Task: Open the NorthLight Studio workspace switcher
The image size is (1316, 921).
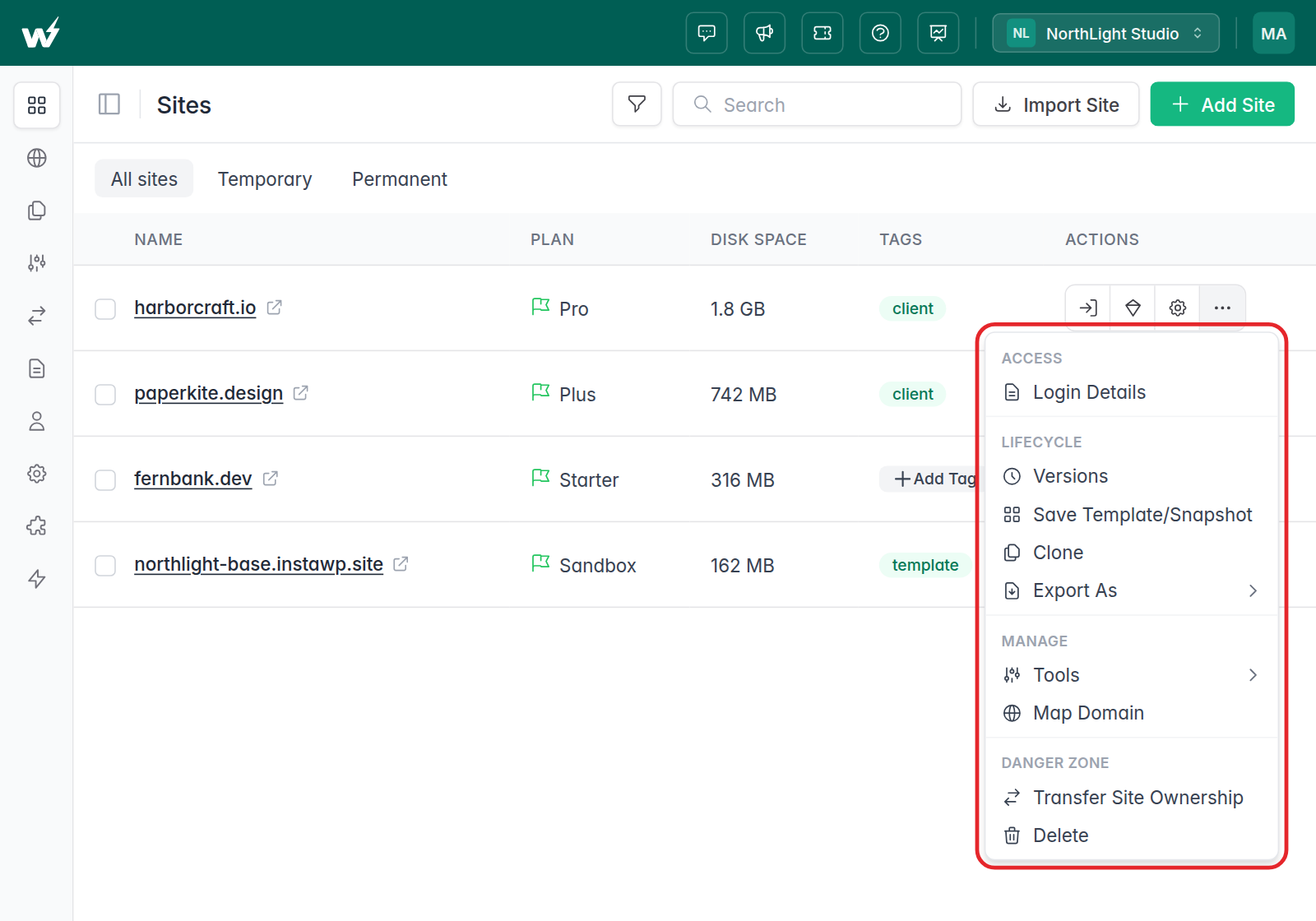Action: tap(1105, 33)
